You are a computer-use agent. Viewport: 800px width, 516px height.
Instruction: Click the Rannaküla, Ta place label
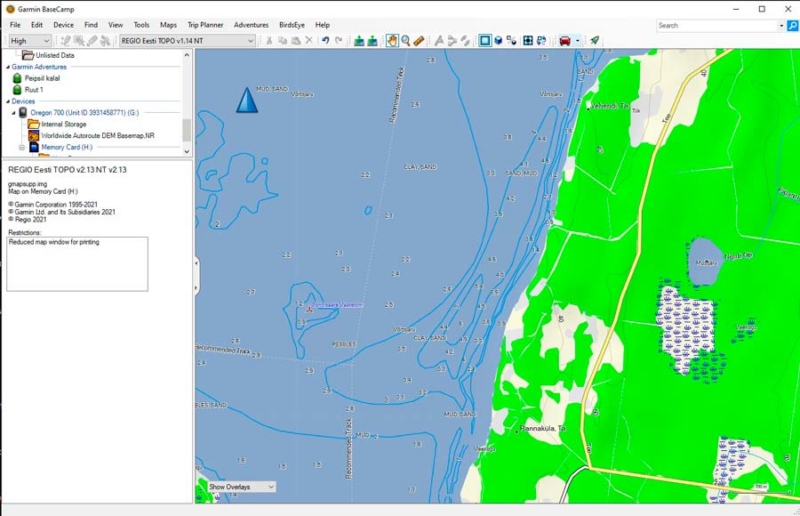542,428
